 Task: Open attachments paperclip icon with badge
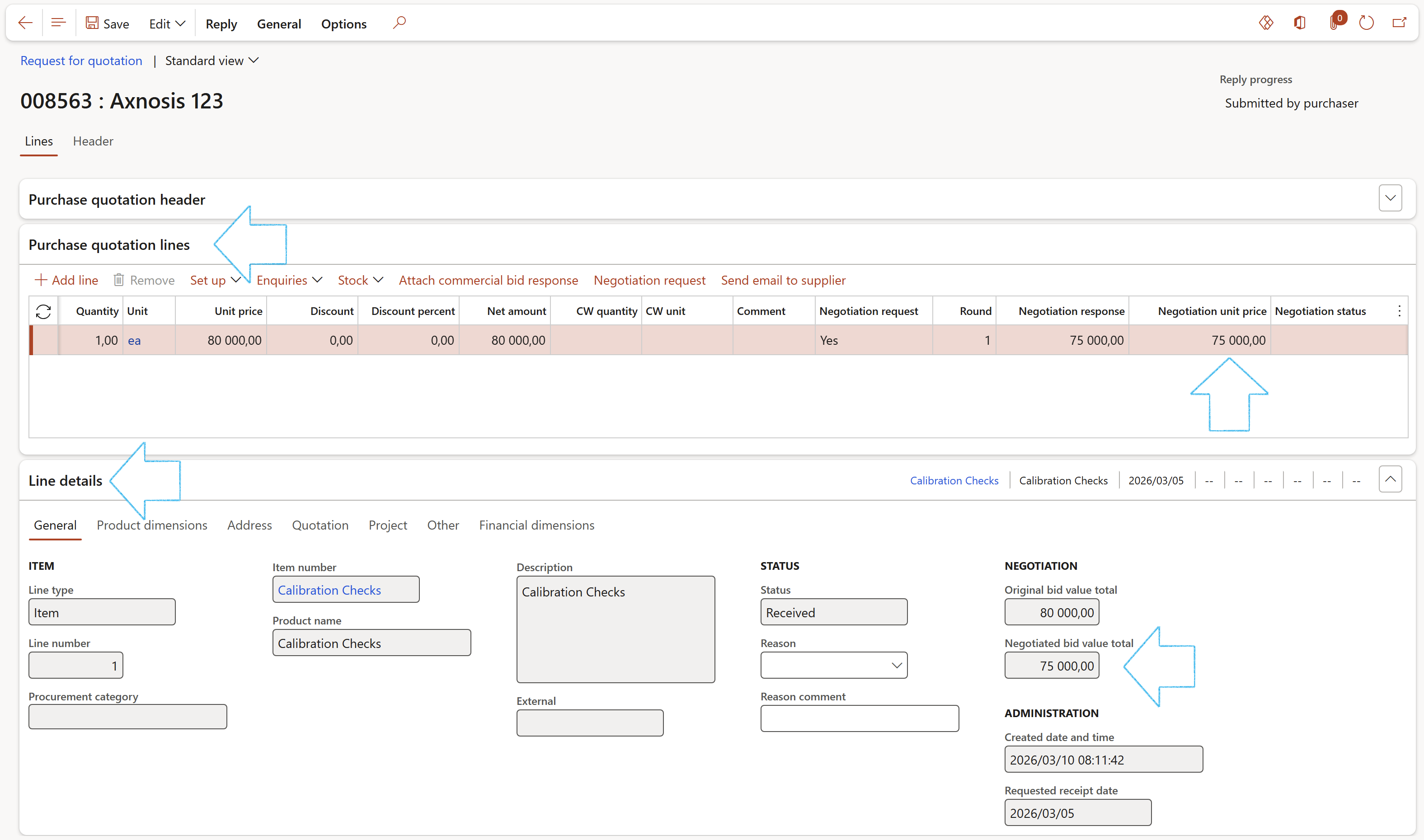pyautogui.click(x=1335, y=23)
